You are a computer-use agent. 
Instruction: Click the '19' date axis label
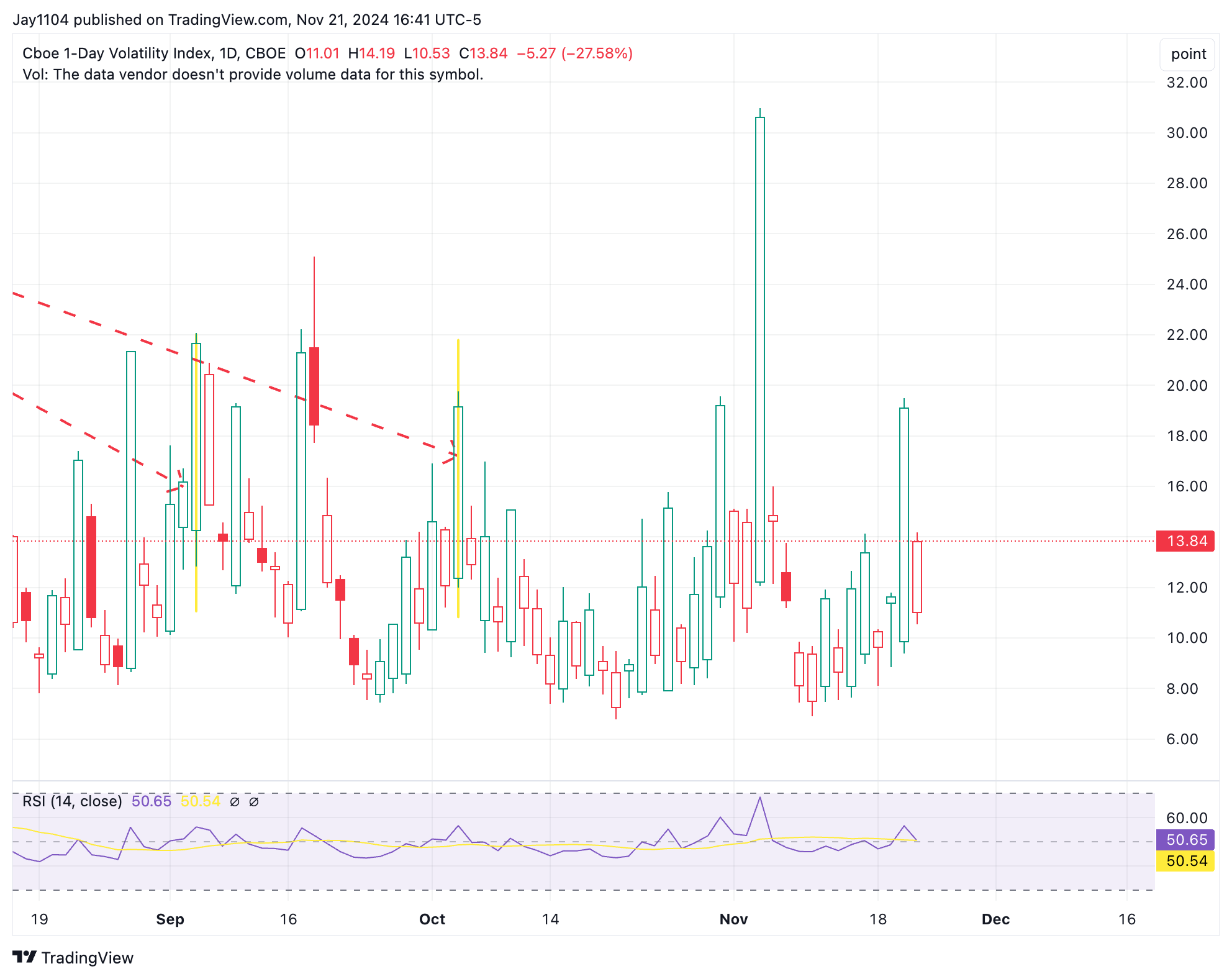tap(39, 919)
